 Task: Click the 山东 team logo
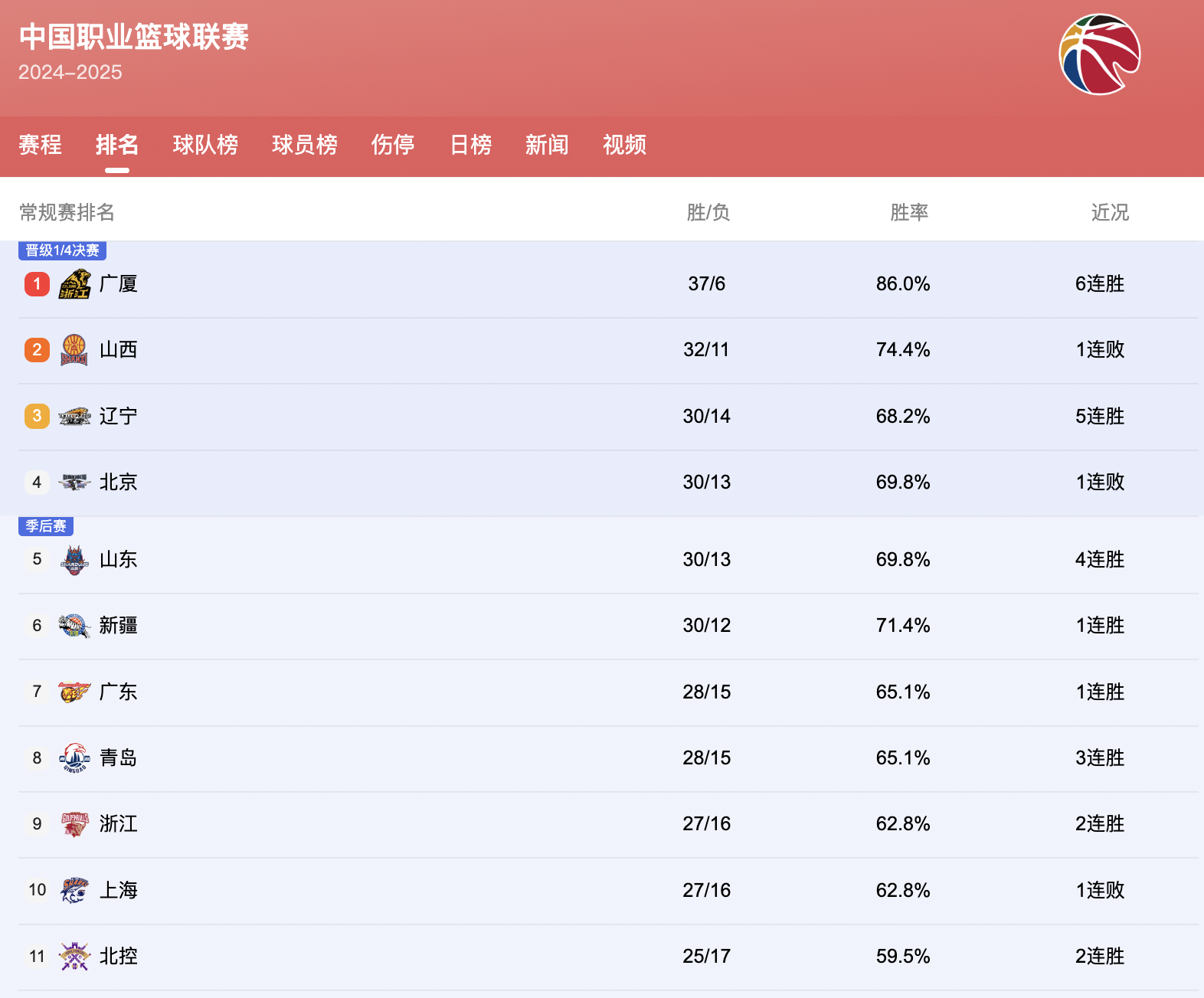tap(74, 559)
